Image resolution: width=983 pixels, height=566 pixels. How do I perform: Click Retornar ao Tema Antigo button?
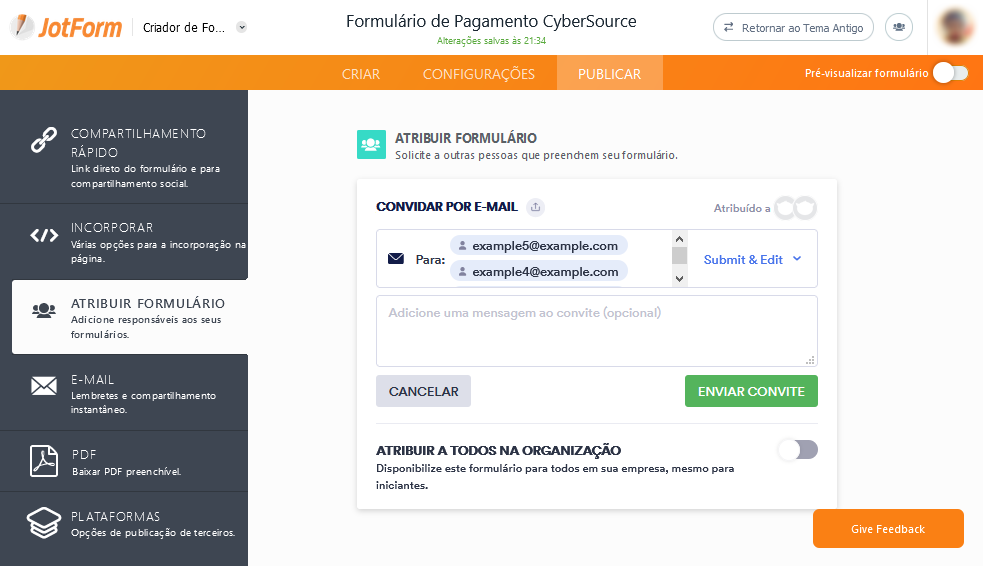tap(793, 28)
